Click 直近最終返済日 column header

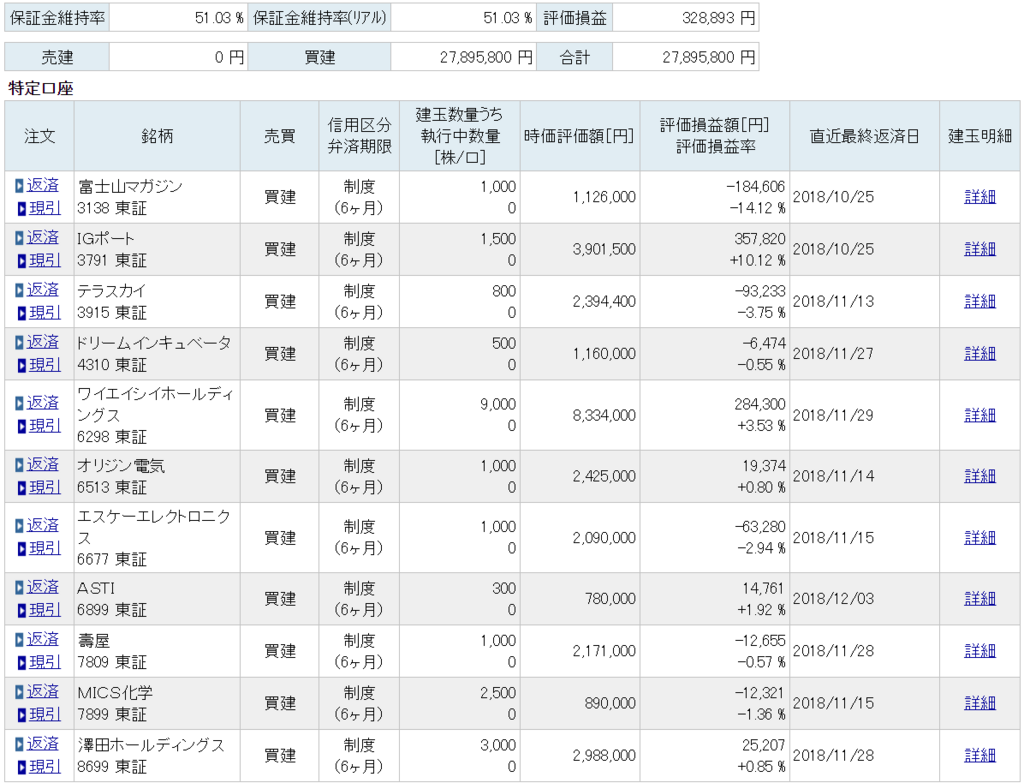pos(865,136)
